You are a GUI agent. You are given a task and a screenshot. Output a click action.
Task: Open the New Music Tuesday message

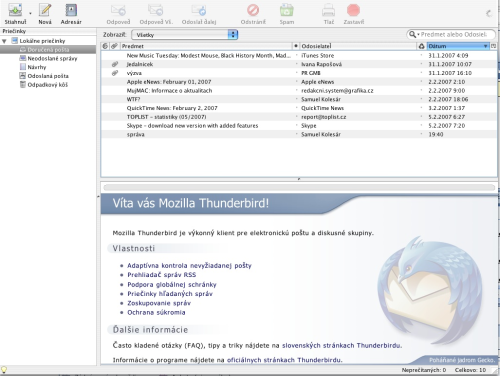click(x=208, y=56)
